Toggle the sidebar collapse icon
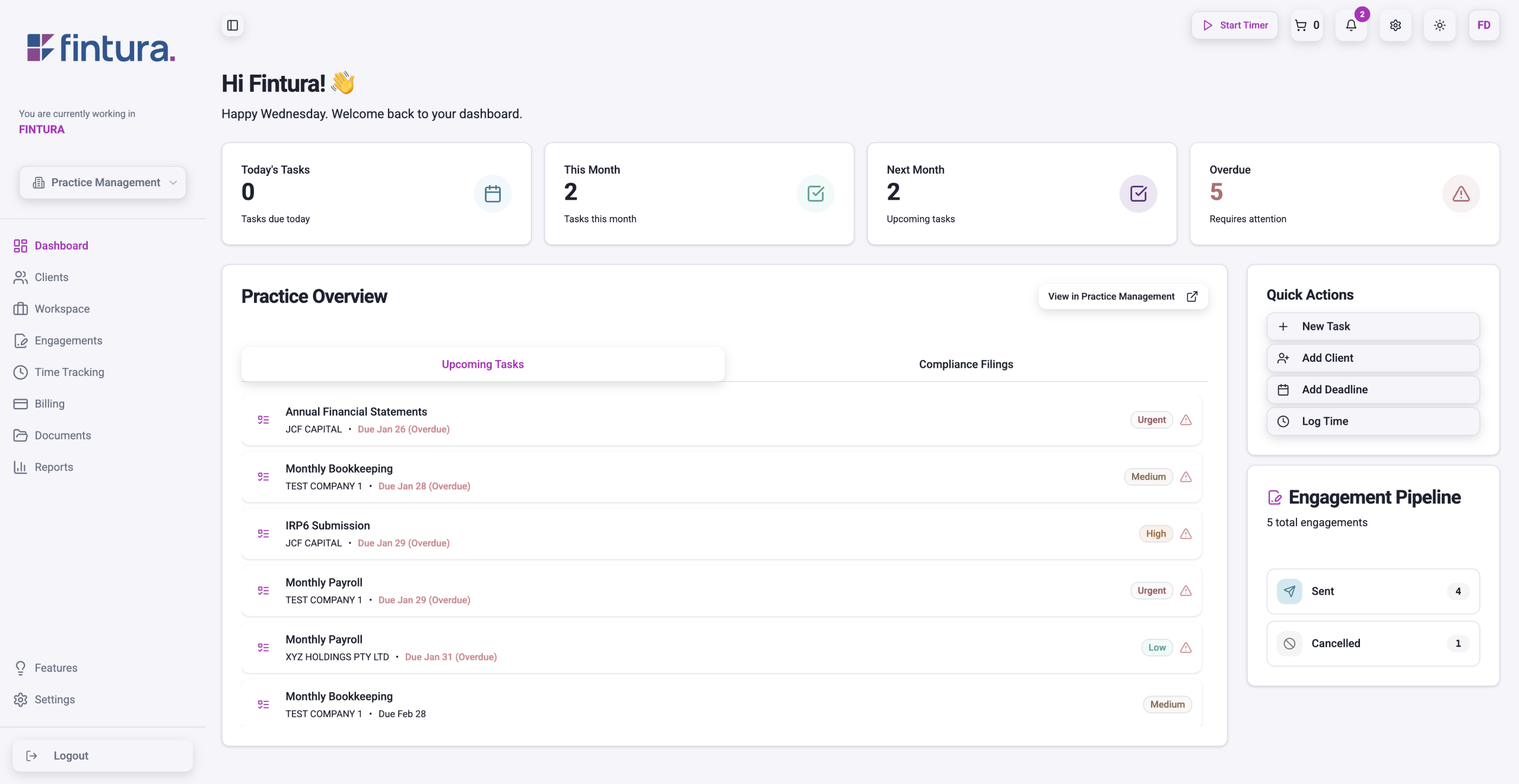Viewport: 1519px width, 784px height. pos(233,25)
